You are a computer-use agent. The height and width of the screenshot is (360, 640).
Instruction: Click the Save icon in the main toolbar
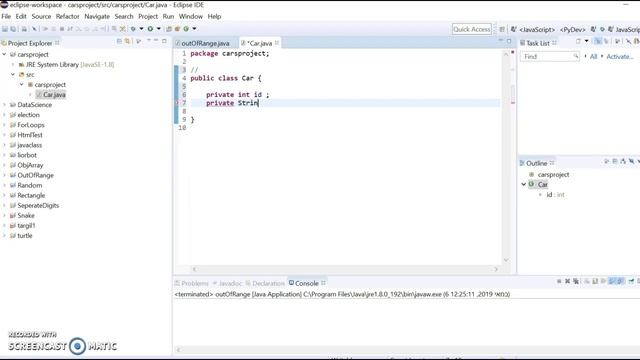(x=5, y=29)
